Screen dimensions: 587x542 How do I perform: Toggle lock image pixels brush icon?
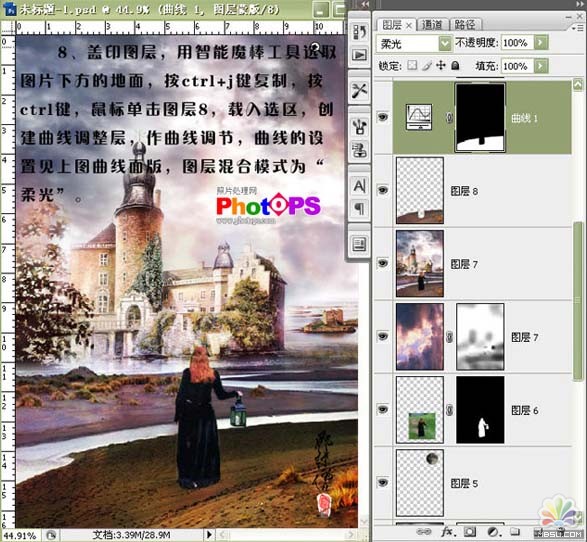click(427, 66)
